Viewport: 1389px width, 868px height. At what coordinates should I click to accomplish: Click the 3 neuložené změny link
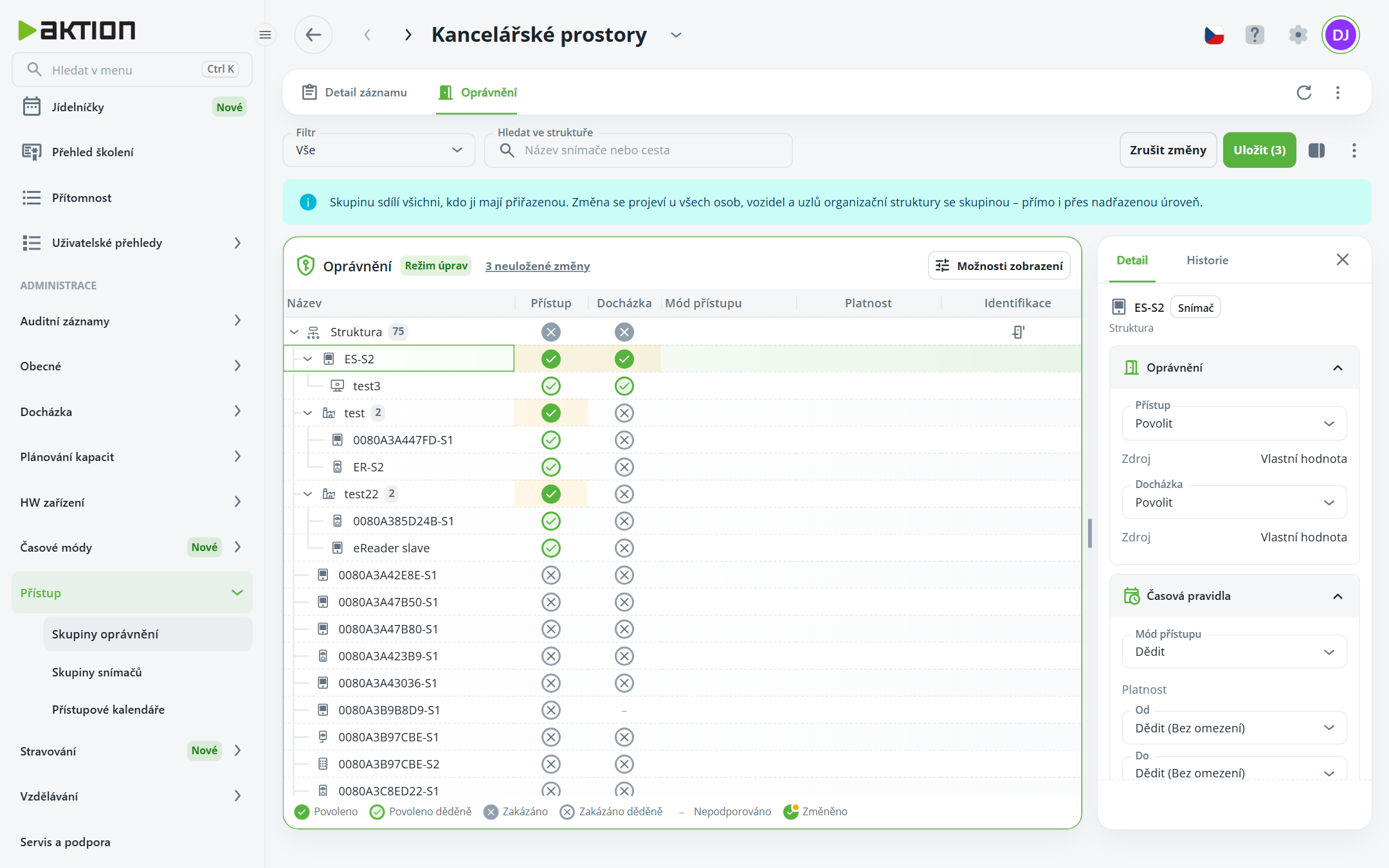[x=538, y=266]
